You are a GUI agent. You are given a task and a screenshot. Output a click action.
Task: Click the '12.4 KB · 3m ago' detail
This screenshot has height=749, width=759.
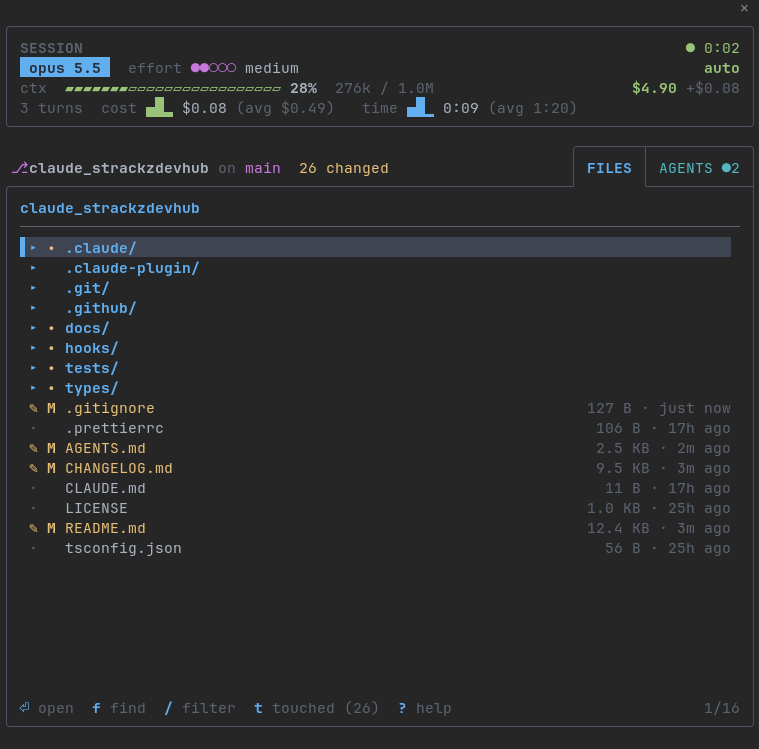[x=658, y=528]
